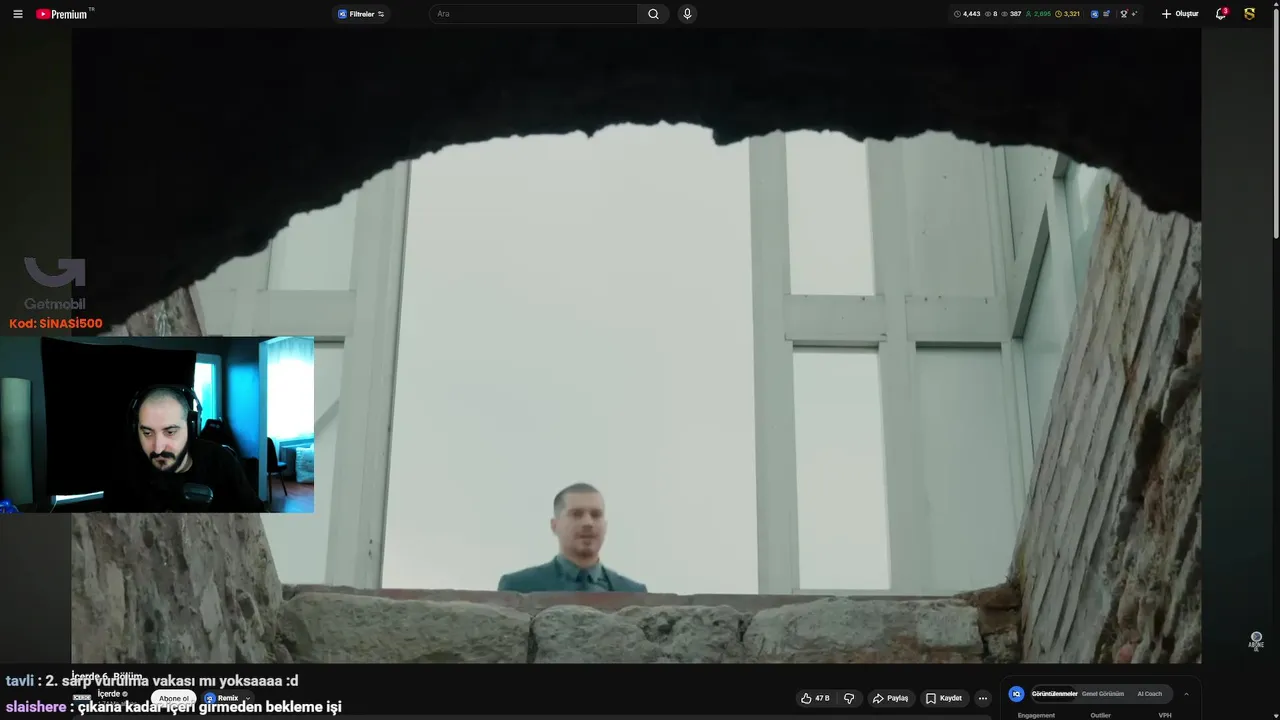Select the Görüntülenmeler tab
1280x720 pixels.
1054,694
